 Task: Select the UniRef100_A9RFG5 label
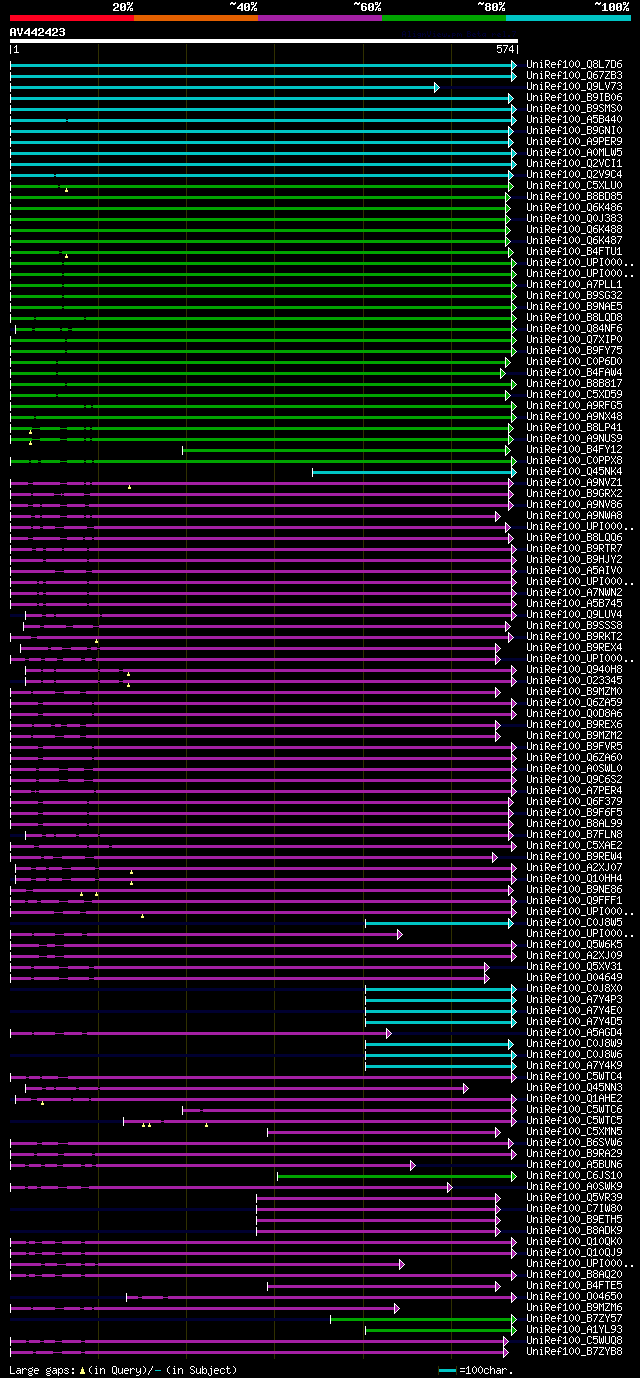click(574, 406)
